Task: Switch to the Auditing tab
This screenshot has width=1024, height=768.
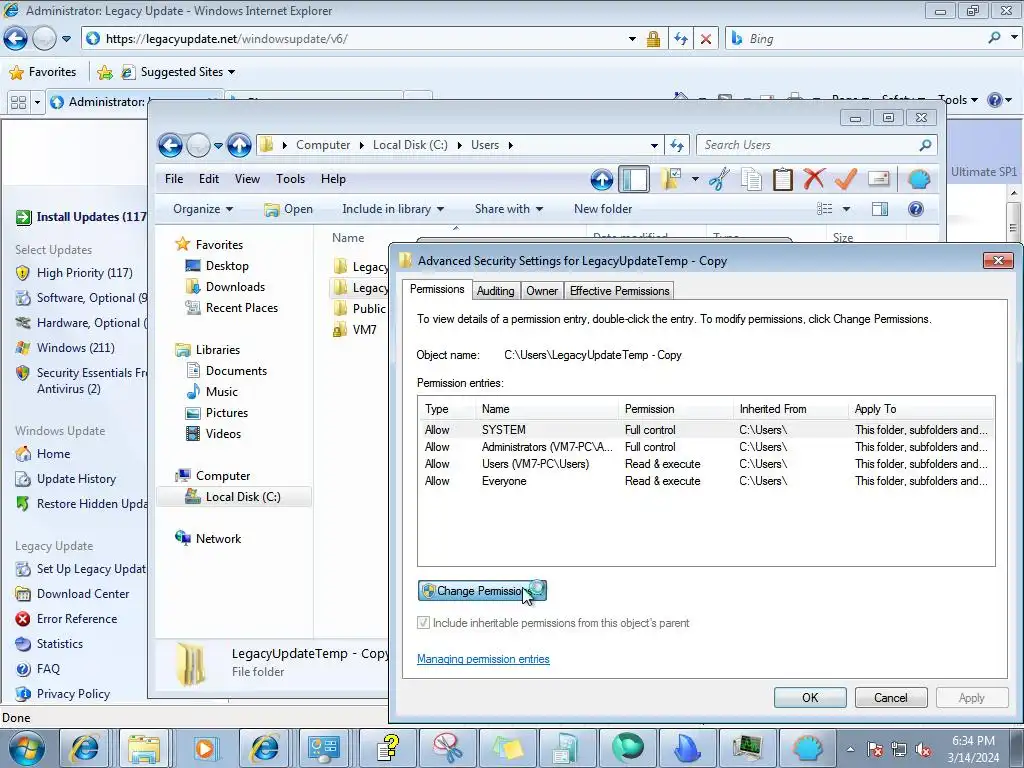Action: pyautogui.click(x=496, y=291)
